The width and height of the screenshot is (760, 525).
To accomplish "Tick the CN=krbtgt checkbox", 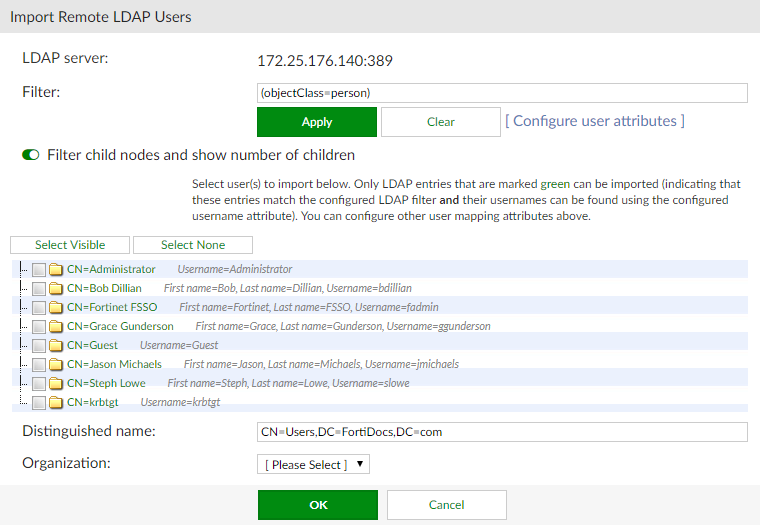I will click(x=39, y=403).
